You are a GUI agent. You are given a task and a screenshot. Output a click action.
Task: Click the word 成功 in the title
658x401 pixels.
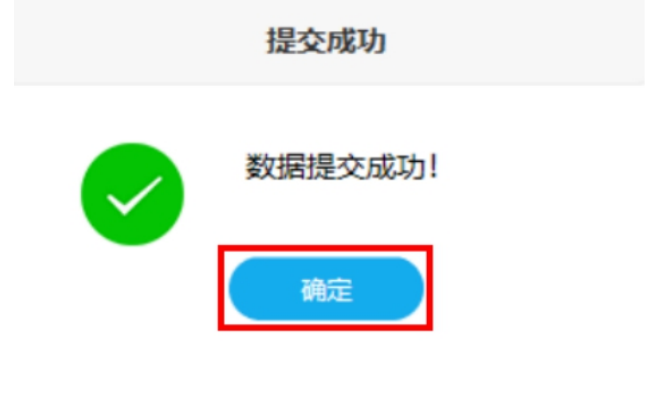pyautogui.click(x=356, y=41)
